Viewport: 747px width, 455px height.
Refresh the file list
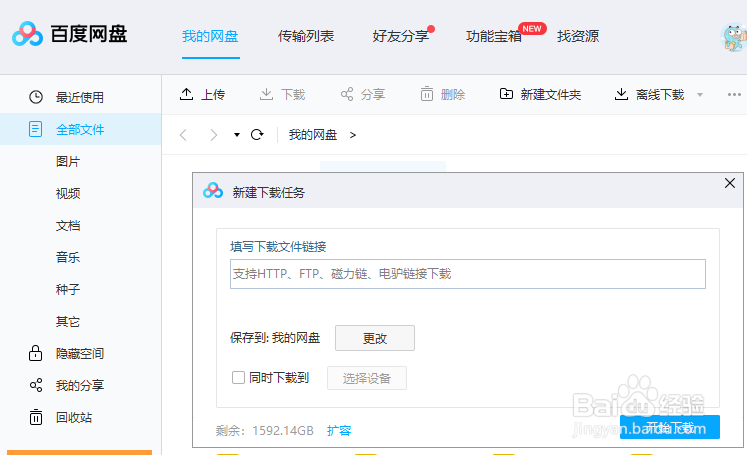coord(257,135)
